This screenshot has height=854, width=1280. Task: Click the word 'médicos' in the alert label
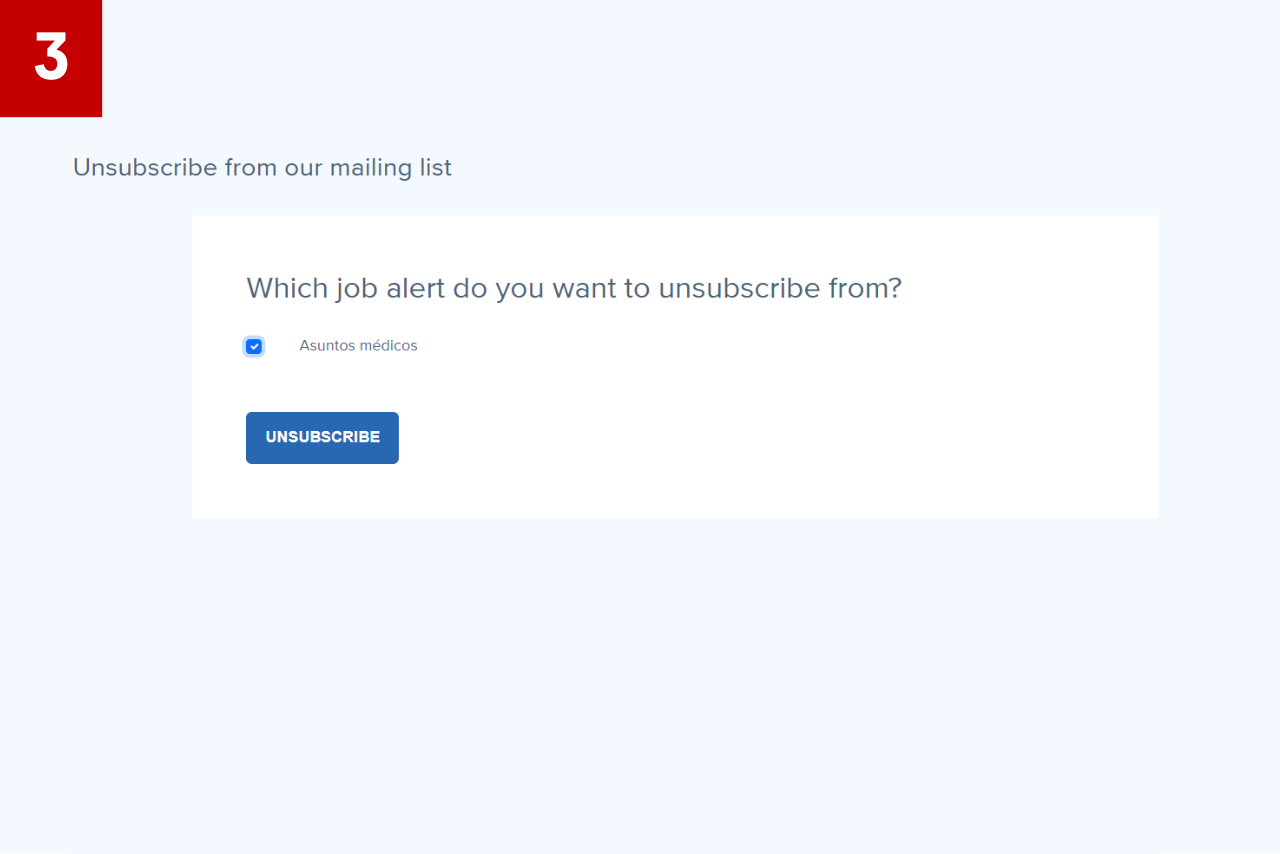coord(388,346)
